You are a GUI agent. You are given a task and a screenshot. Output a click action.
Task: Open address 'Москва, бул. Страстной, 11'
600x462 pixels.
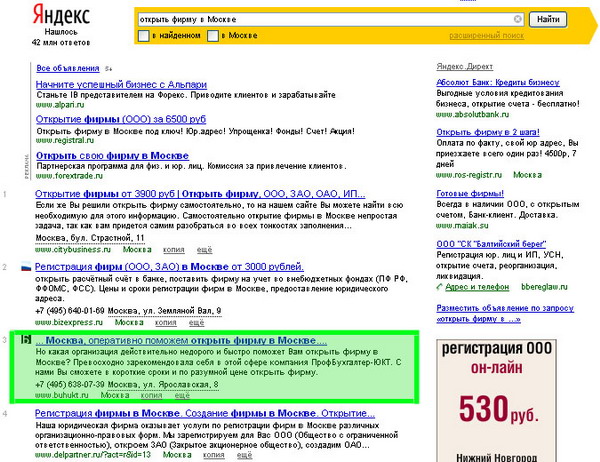pyautogui.click(x=90, y=238)
